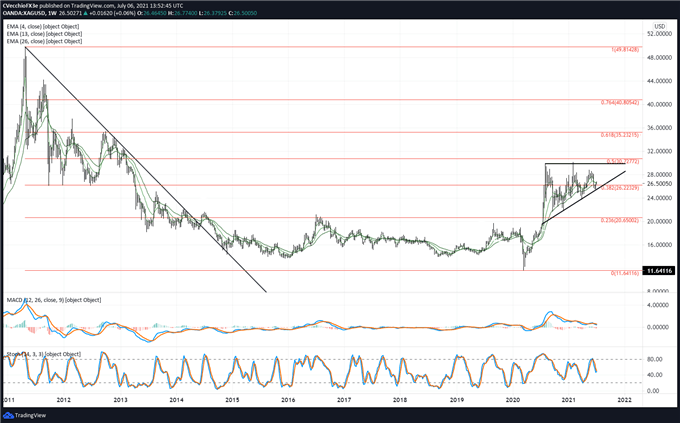Select the EMA (26, close) indicator legend
This screenshot has width=680, height=423.
pos(44,41)
